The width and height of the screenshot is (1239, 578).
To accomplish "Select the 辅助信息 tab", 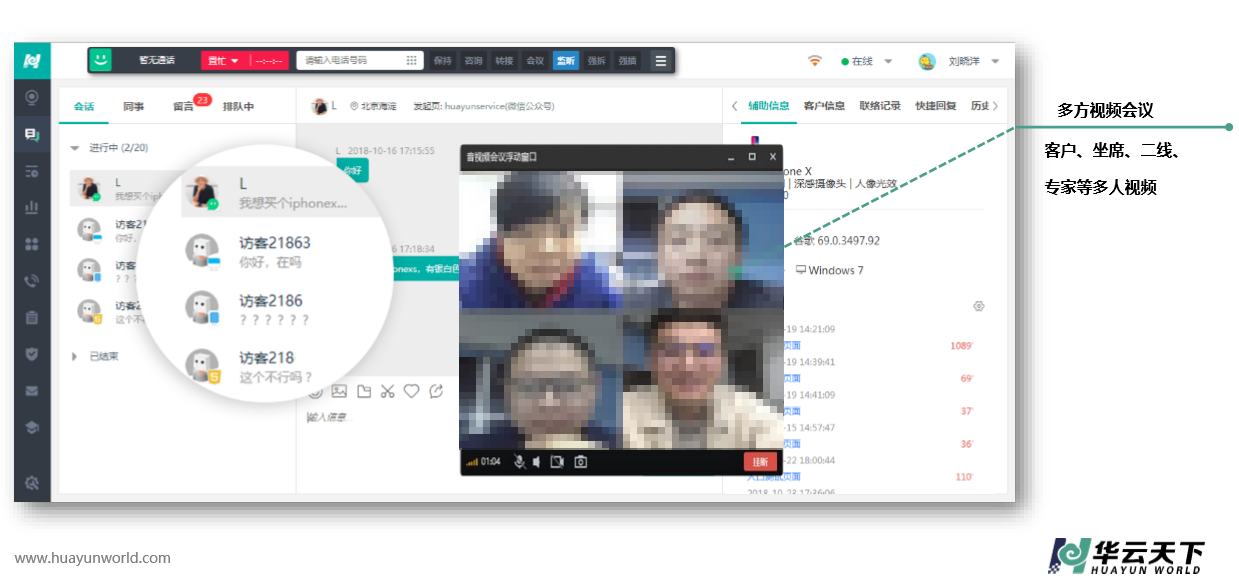I will click(769, 106).
